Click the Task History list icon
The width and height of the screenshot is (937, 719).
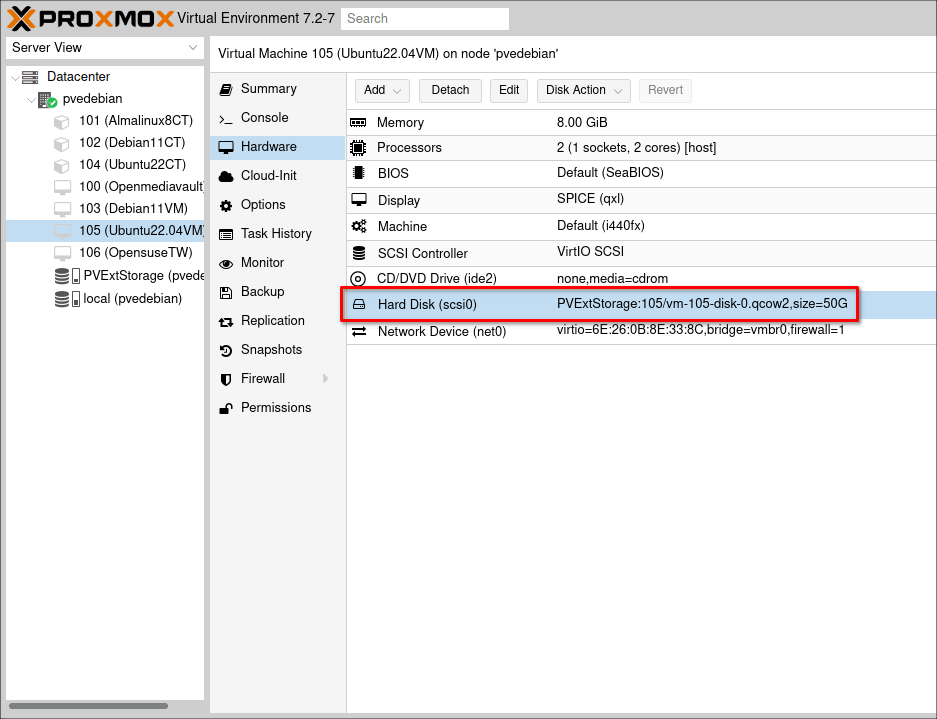point(226,234)
